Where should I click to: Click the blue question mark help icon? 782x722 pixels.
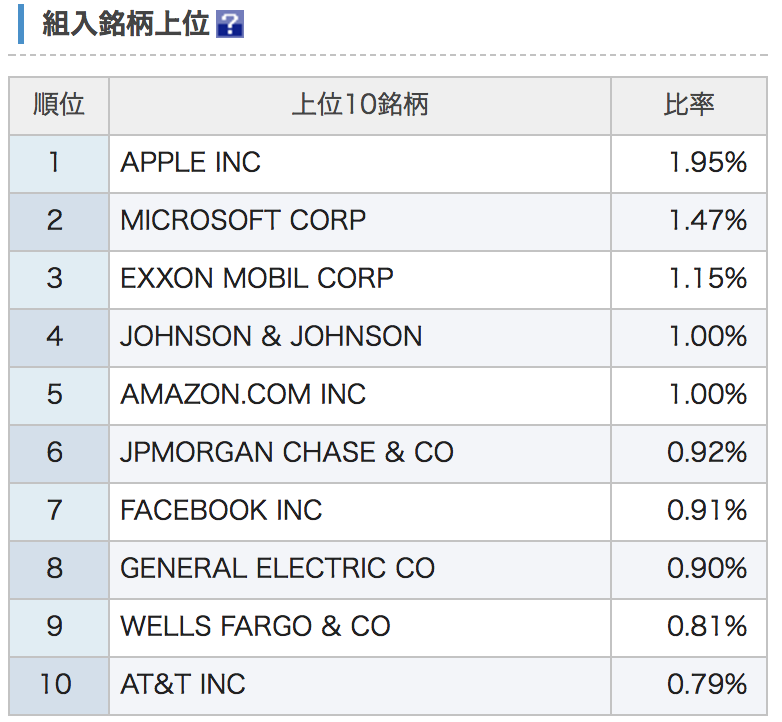point(229,24)
